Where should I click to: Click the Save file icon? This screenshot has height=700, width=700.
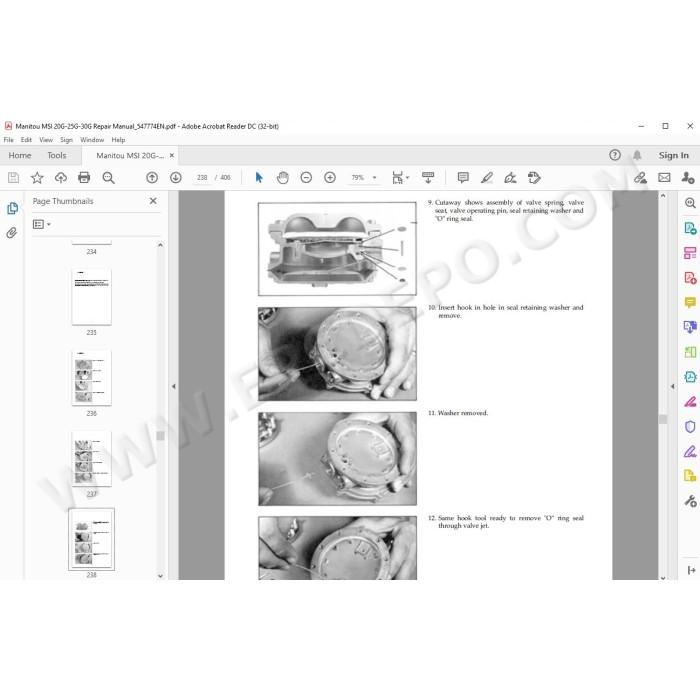point(13,178)
